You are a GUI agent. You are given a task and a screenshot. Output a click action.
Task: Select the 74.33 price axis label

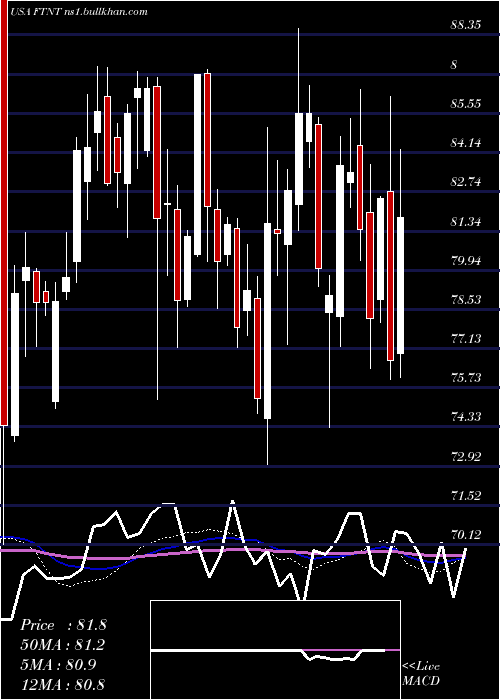466,417
